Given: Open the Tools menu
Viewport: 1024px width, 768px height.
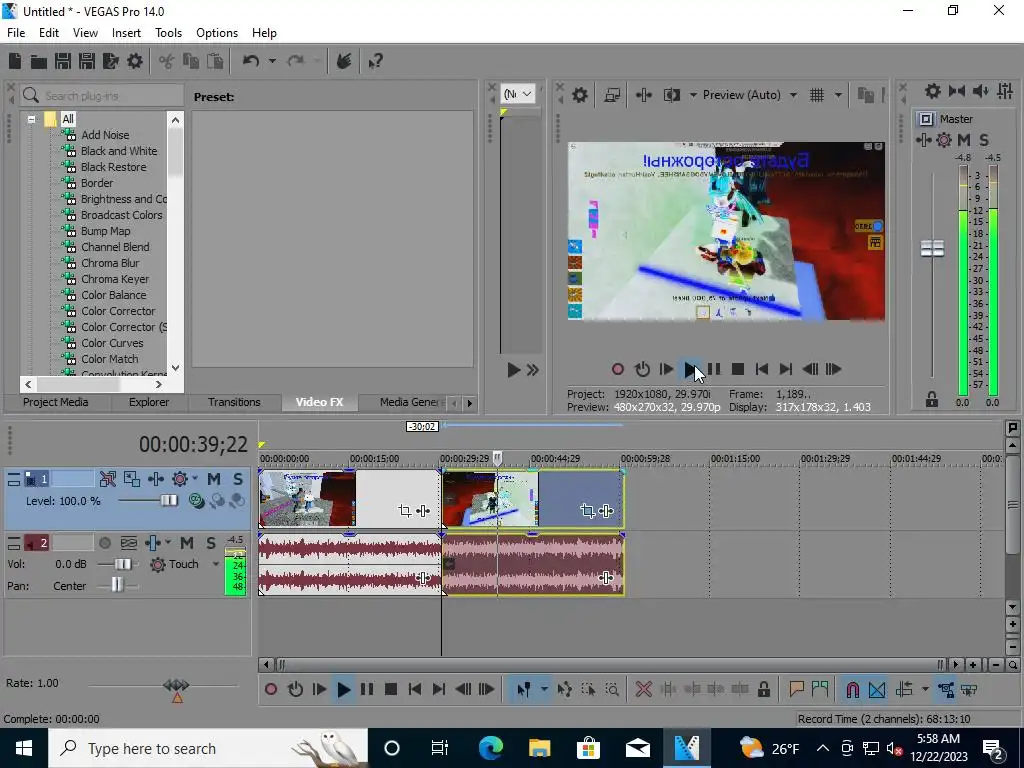Looking at the screenshot, I should pos(168,33).
